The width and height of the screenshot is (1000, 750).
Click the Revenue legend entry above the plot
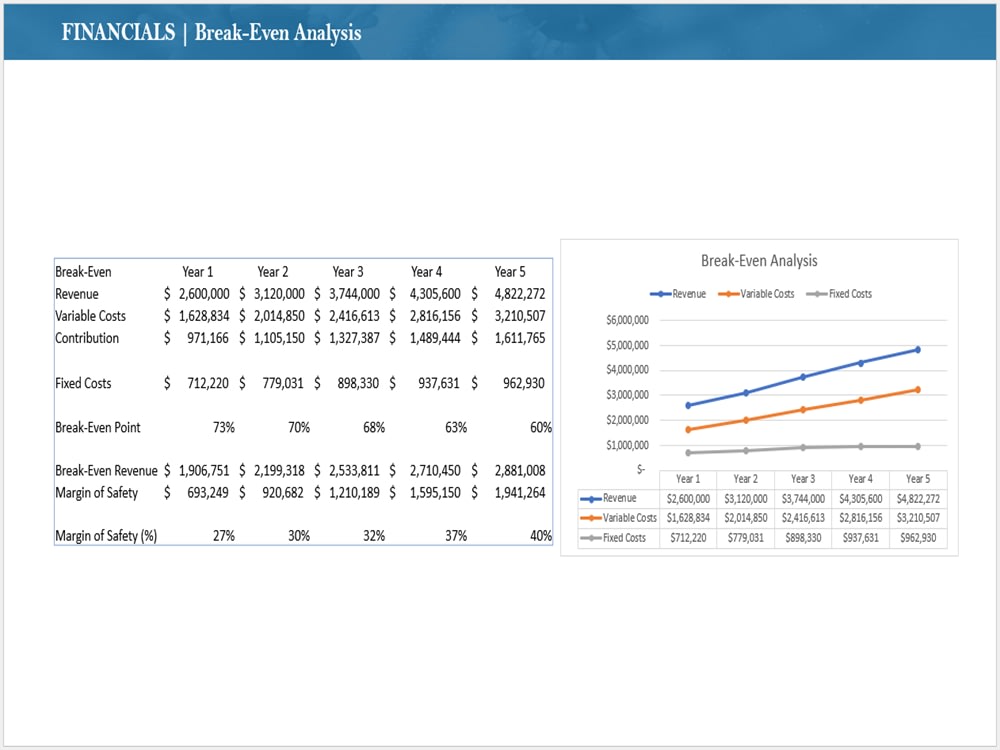pyautogui.click(x=678, y=294)
